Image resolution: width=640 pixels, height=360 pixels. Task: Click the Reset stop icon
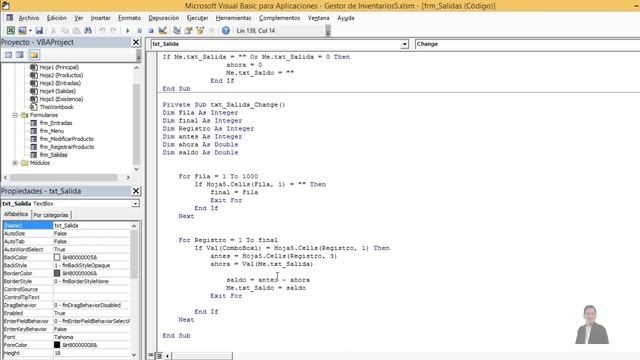tap(151, 31)
